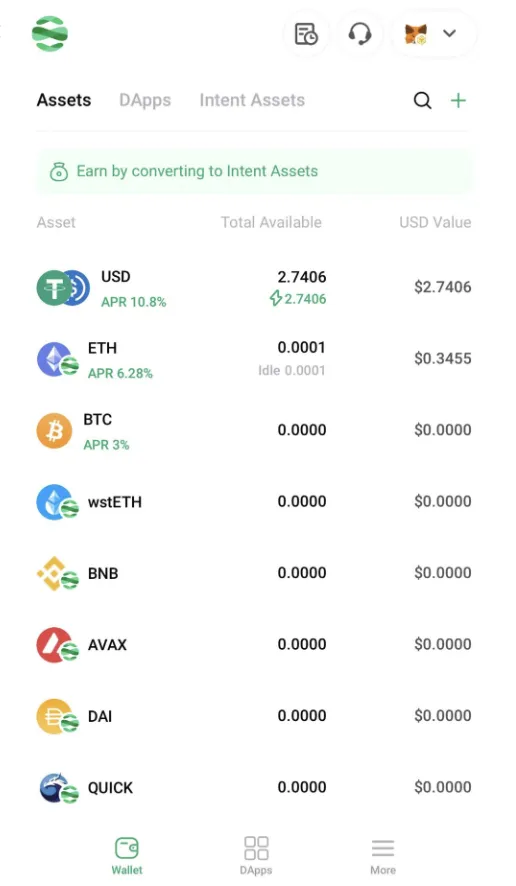Screen dimensions: 516x886
Task: Click Earn by converting to Intent Assets banner
Action: pos(254,171)
